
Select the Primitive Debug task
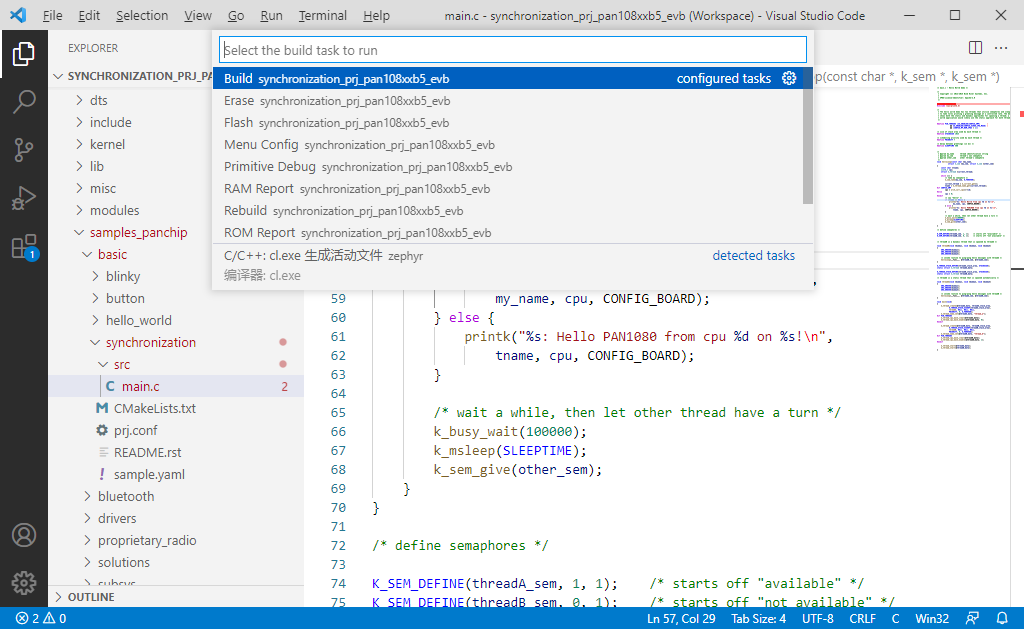pyautogui.click(x=508, y=167)
